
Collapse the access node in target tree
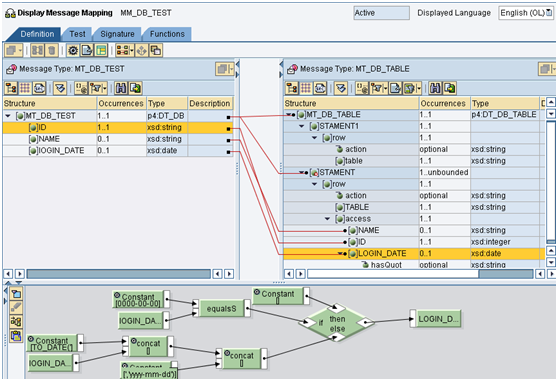coord(327,219)
